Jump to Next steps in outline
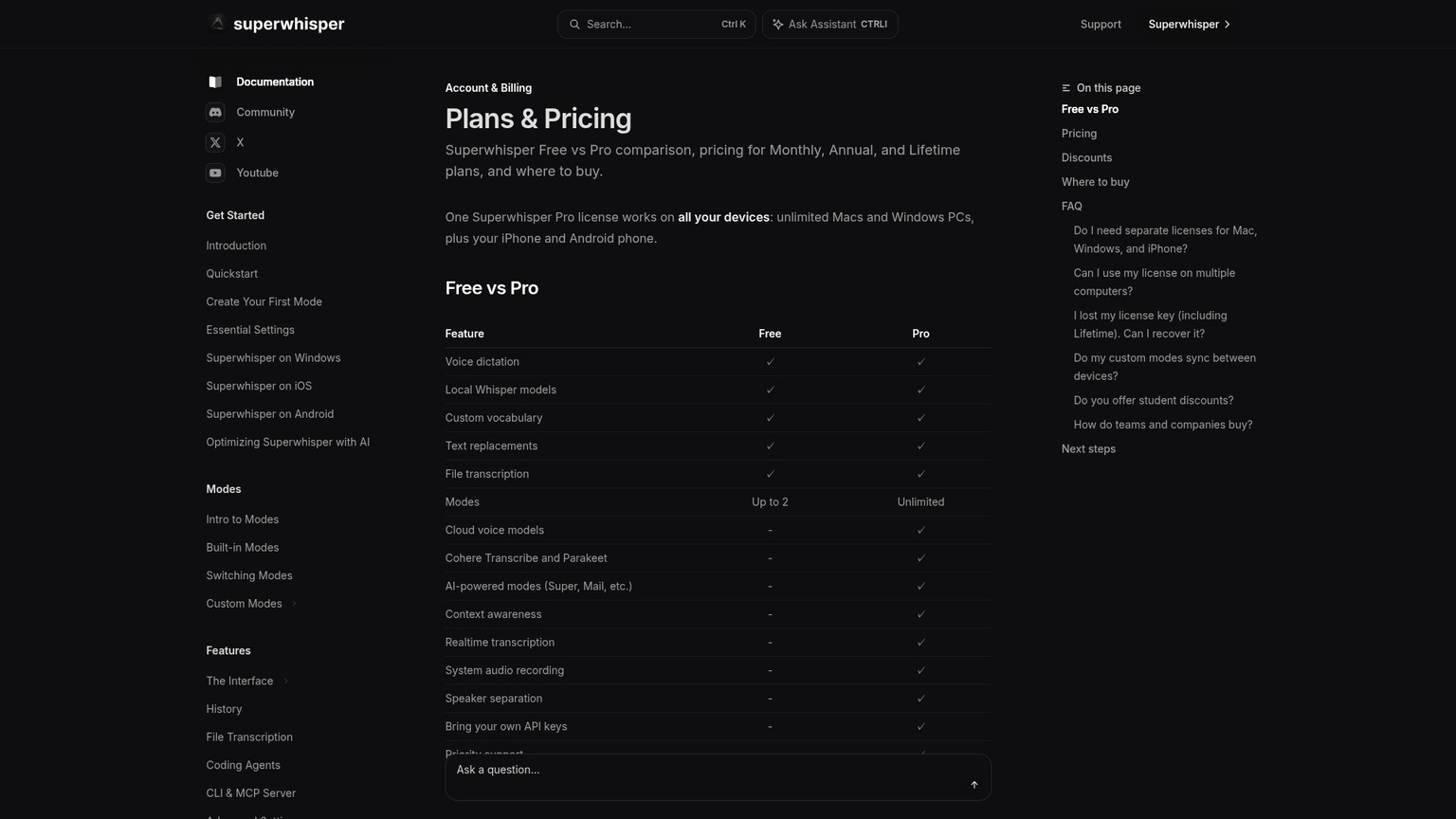The height and width of the screenshot is (819, 1456). tap(1088, 449)
